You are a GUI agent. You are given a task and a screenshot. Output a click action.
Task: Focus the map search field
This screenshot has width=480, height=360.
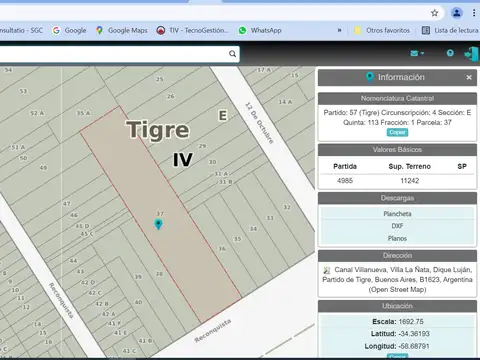click(x=113, y=54)
